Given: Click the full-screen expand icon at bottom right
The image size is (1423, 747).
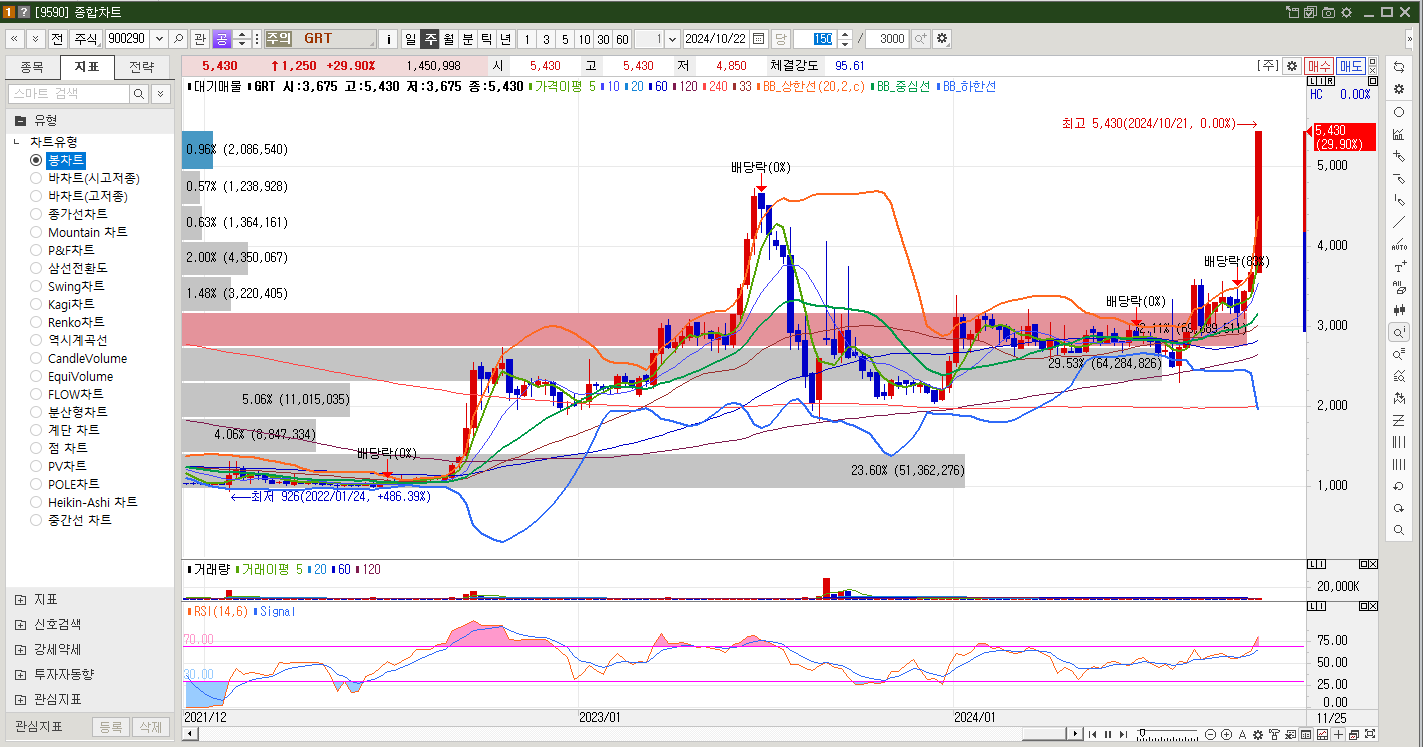Looking at the screenshot, I should pos(1370,734).
